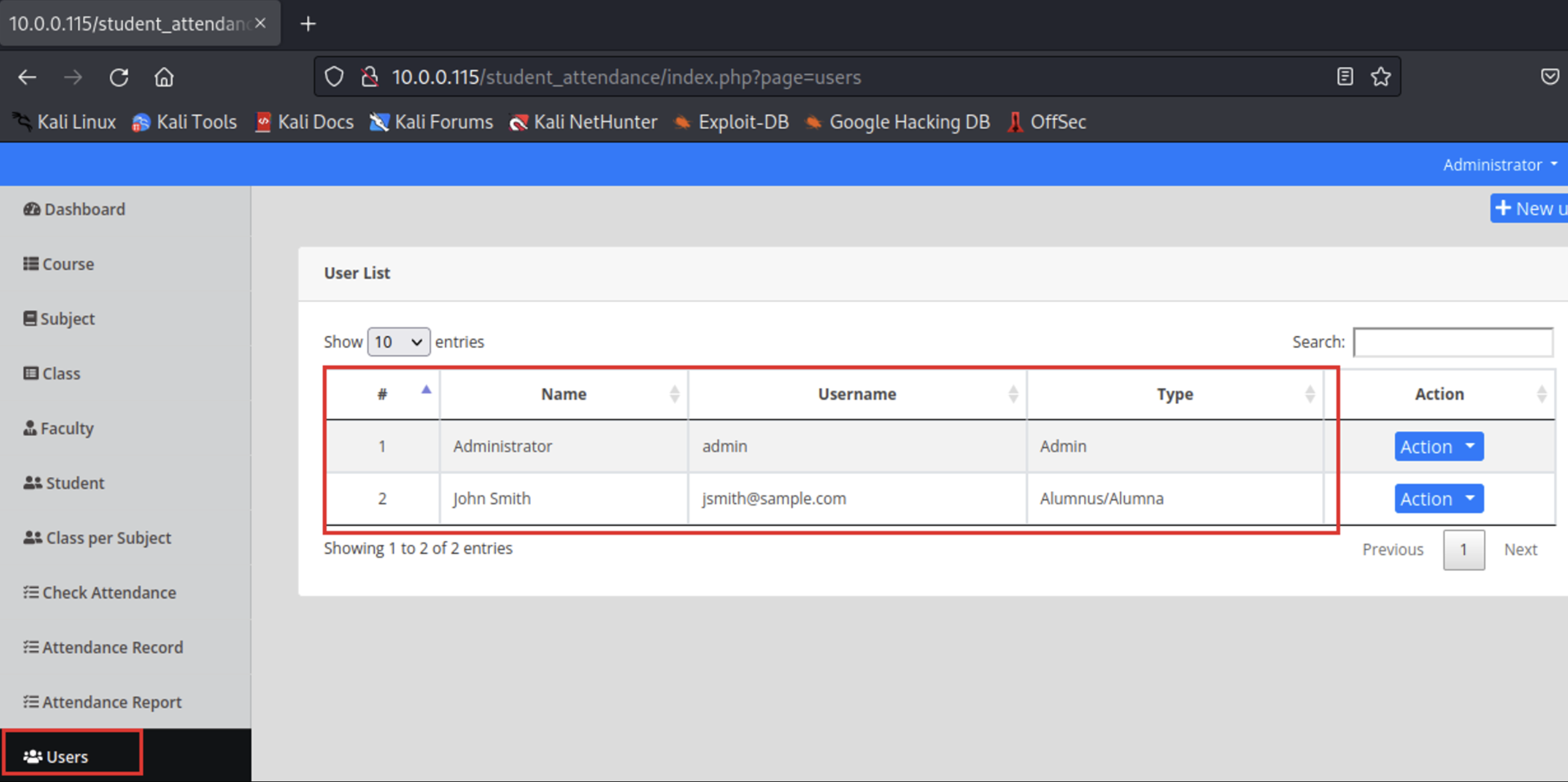Click the browser reload icon
The height and width of the screenshot is (782, 1568).
pyautogui.click(x=119, y=77)
